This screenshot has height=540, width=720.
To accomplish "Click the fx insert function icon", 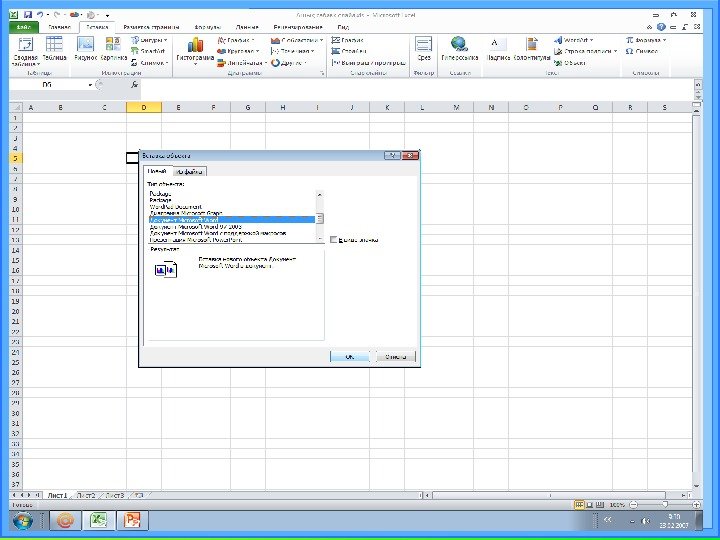I will [x=134, y=84].
